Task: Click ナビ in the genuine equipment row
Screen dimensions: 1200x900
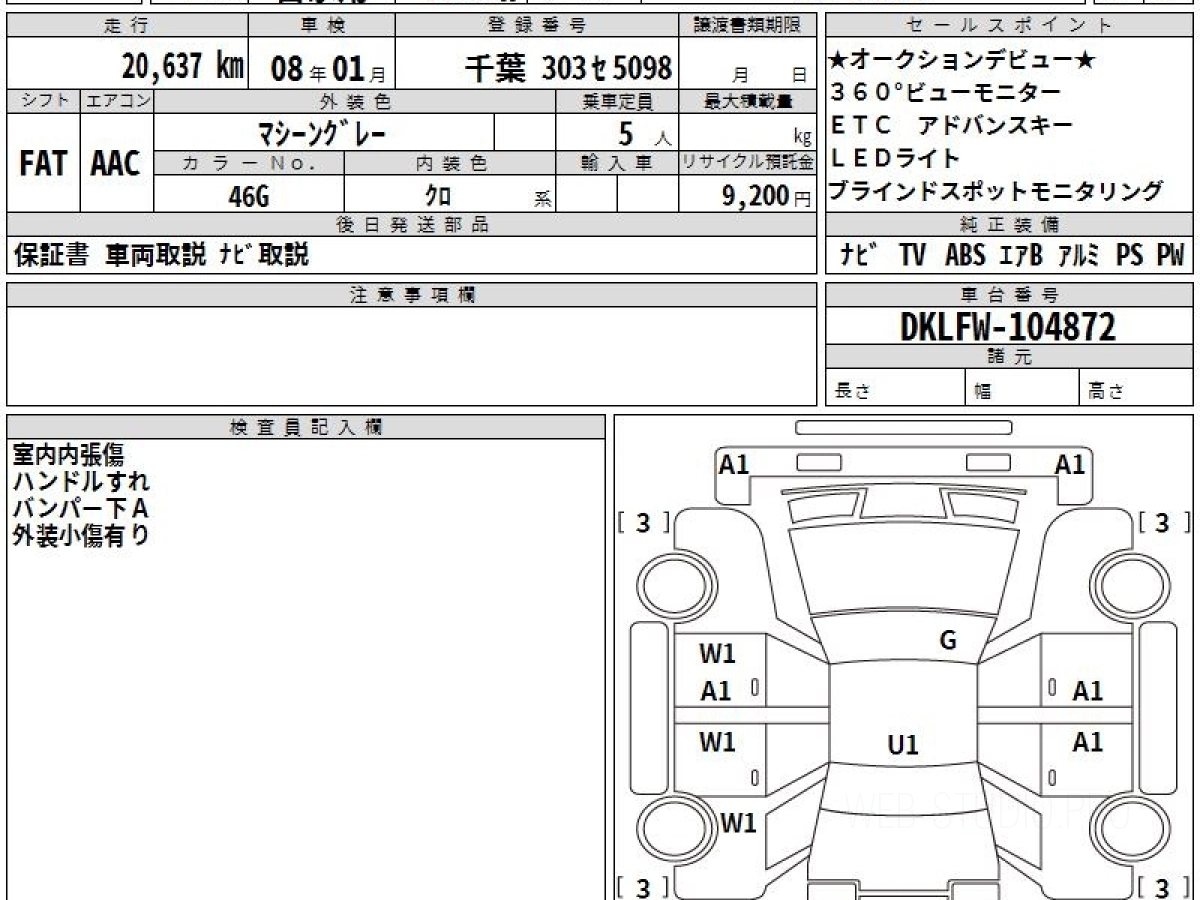Action: [859, 255]
